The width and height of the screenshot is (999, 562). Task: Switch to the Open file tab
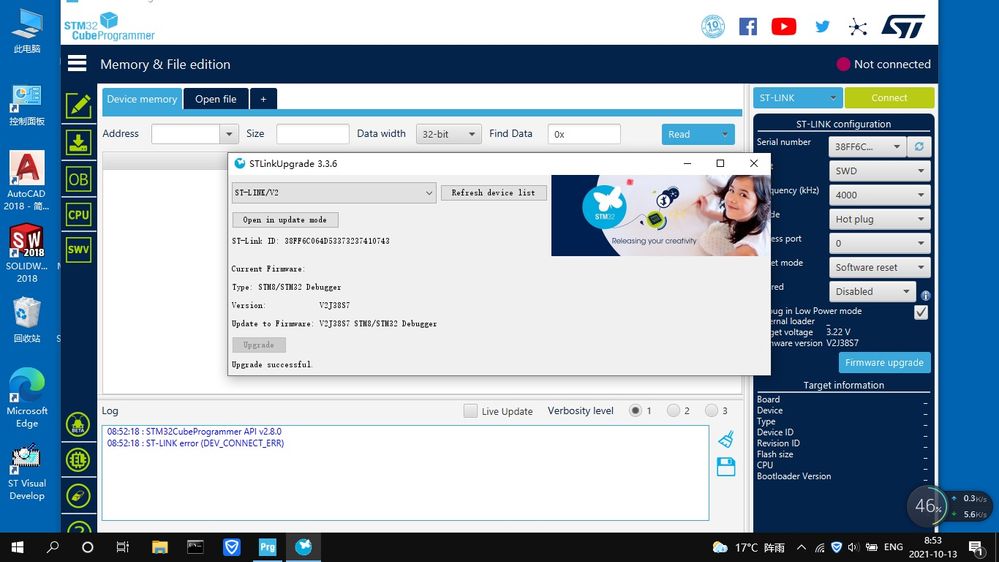click(x=215, y=99)
